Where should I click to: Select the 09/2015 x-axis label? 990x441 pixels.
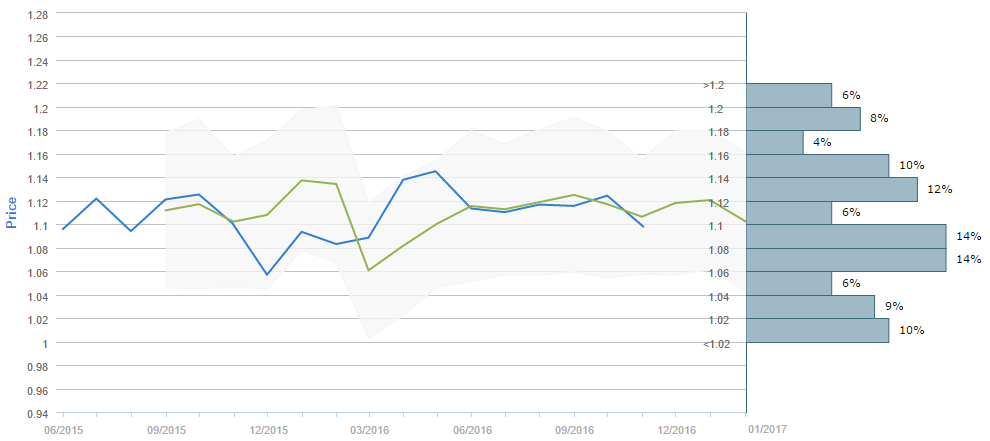pos(166,429)
